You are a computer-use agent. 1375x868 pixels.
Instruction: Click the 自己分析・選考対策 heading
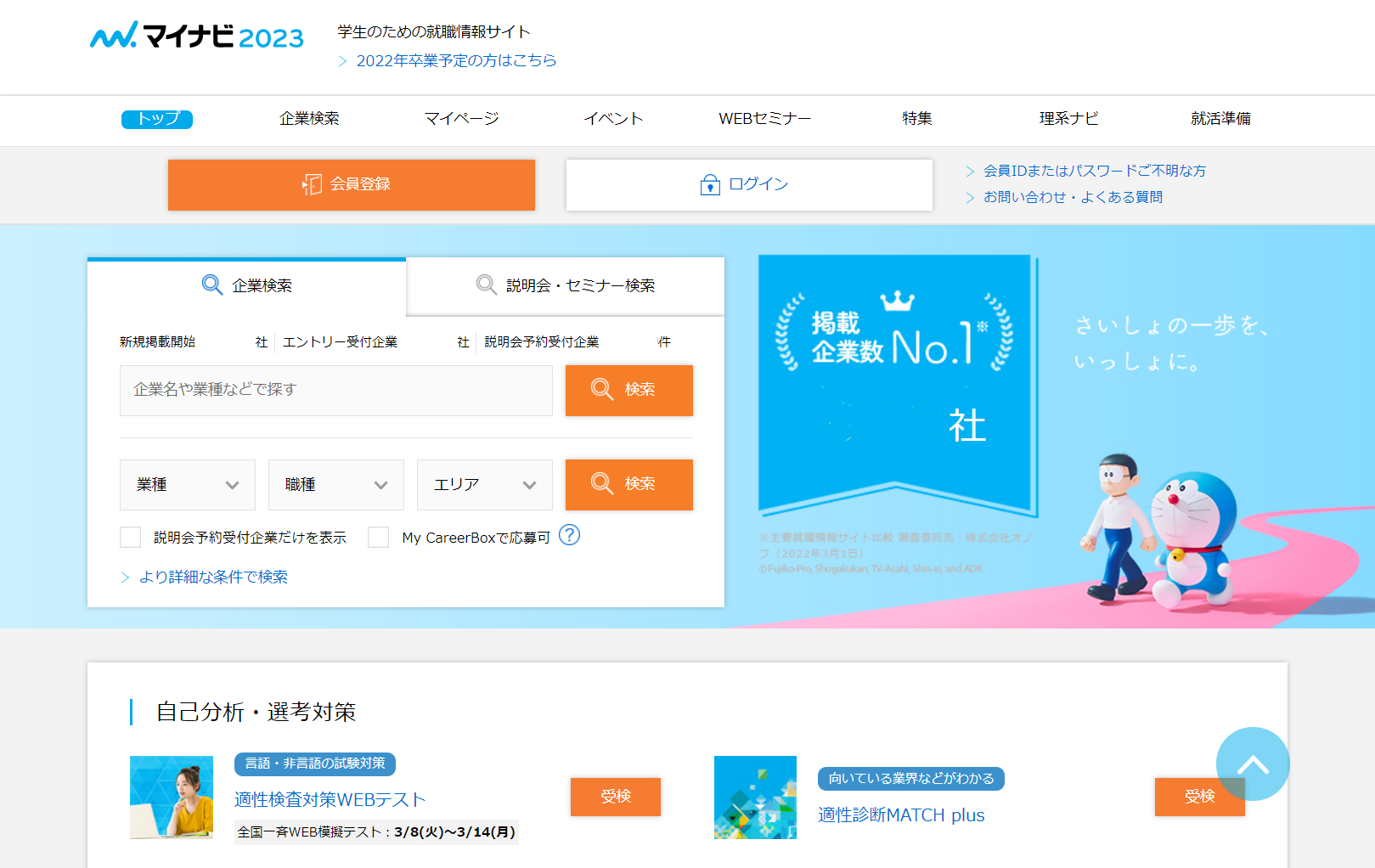pos(256,713)
